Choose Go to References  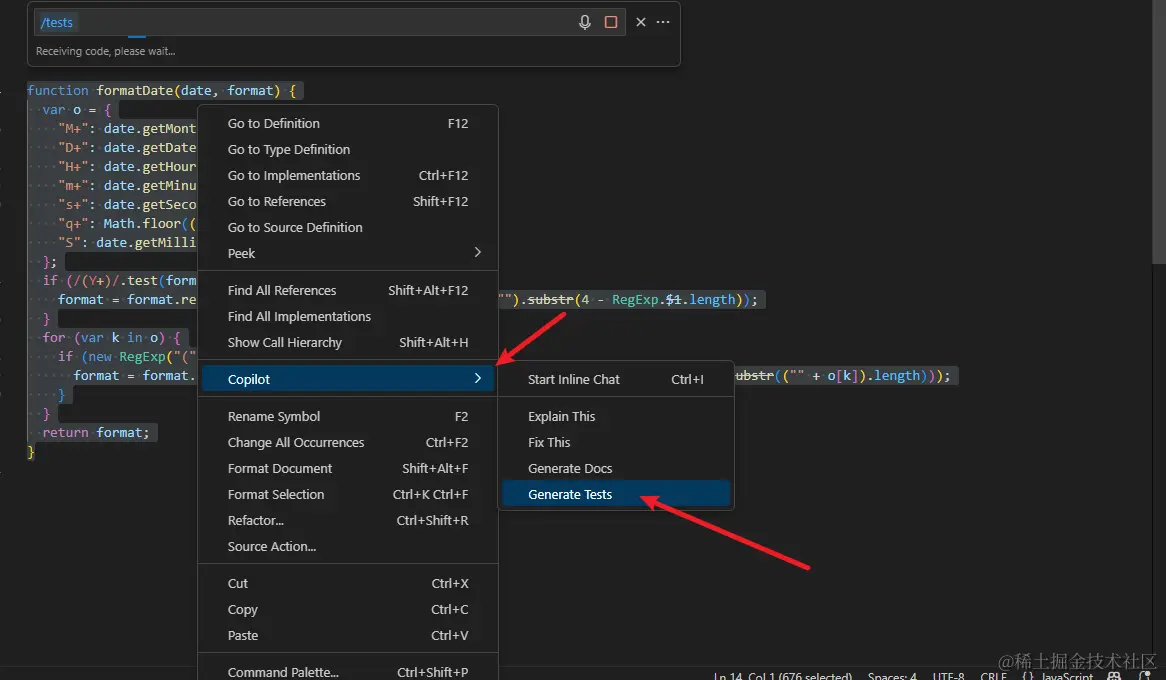coord(348,202)
